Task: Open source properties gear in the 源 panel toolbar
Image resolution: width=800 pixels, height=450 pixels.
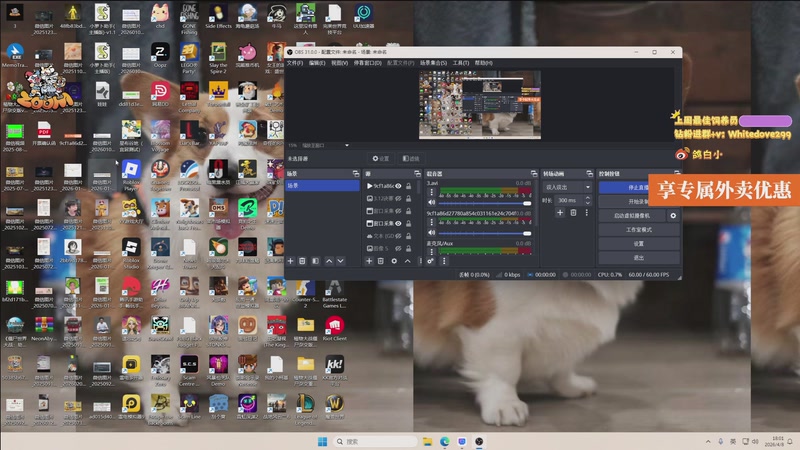Action: pos(394,261)
